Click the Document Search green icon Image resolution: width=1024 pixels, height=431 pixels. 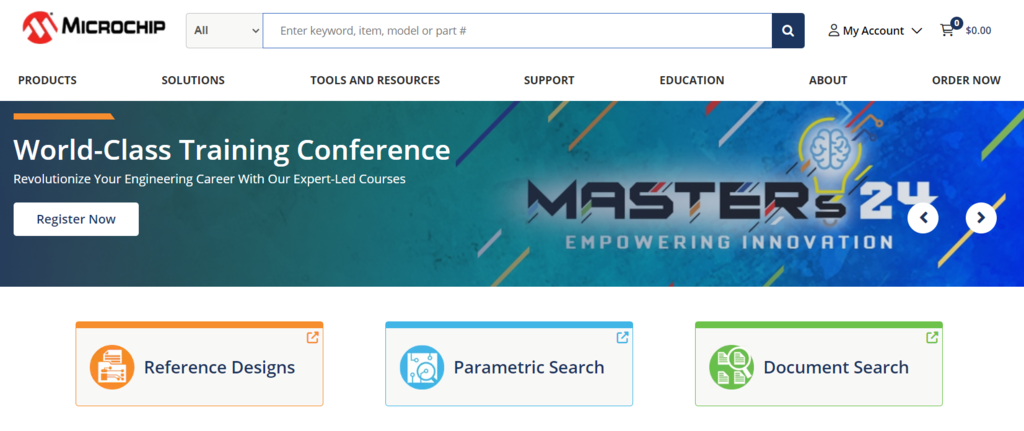tap(731, 367)
